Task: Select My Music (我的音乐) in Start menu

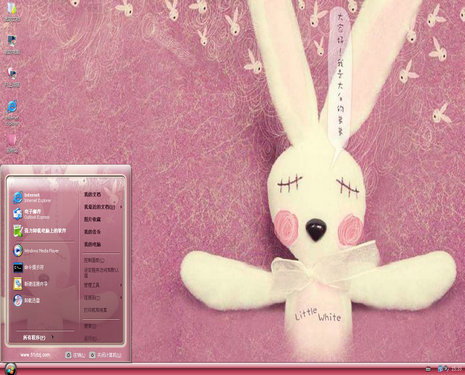Action: 92,232
